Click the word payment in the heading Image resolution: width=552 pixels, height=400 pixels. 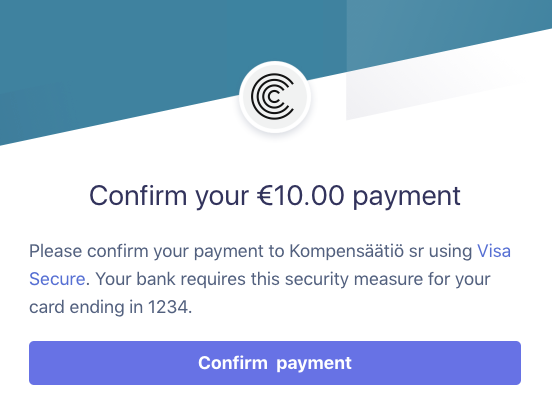tap(407, 197)
